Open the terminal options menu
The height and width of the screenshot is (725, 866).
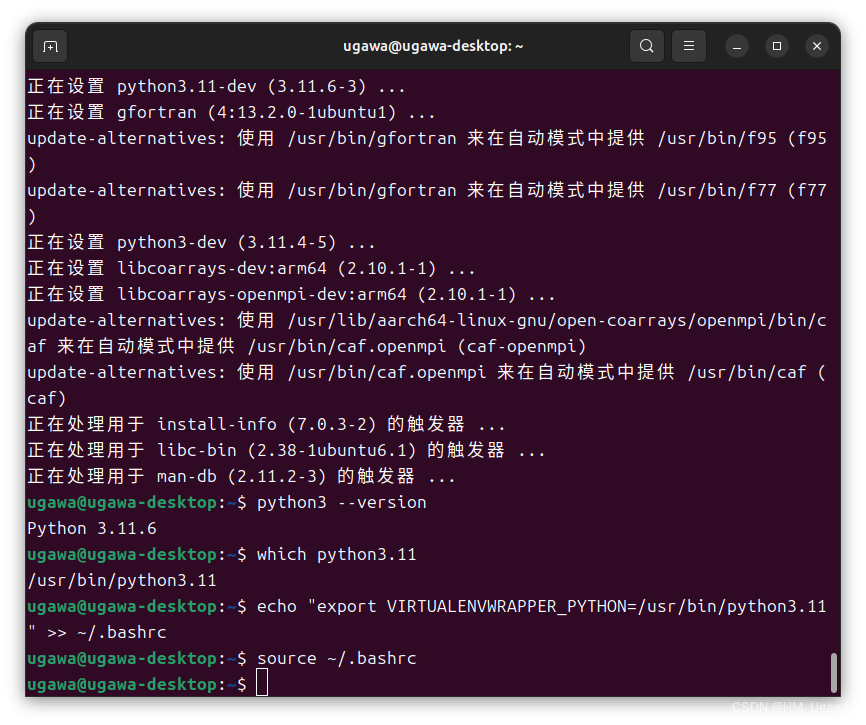tap(688, 46)
